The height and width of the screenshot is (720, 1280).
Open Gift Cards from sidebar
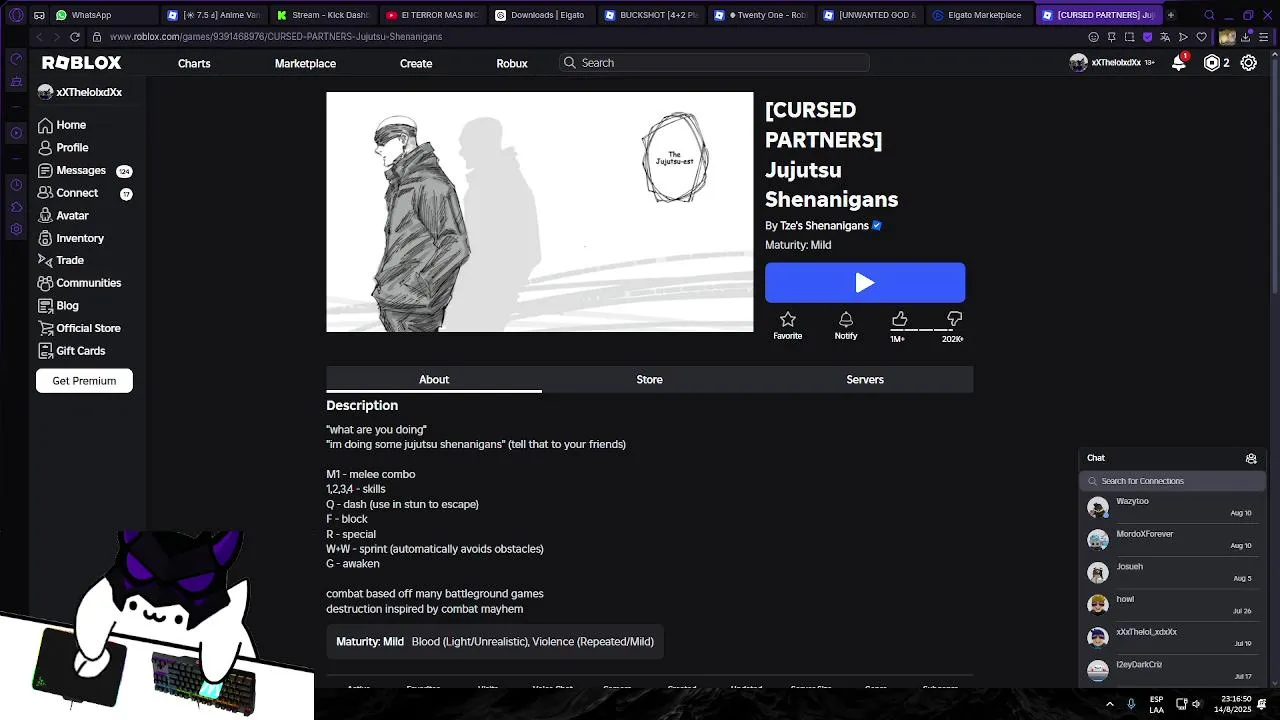71,351
